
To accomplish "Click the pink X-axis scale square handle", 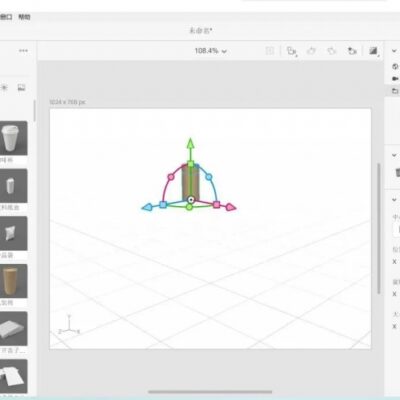I will click(216, 204).
